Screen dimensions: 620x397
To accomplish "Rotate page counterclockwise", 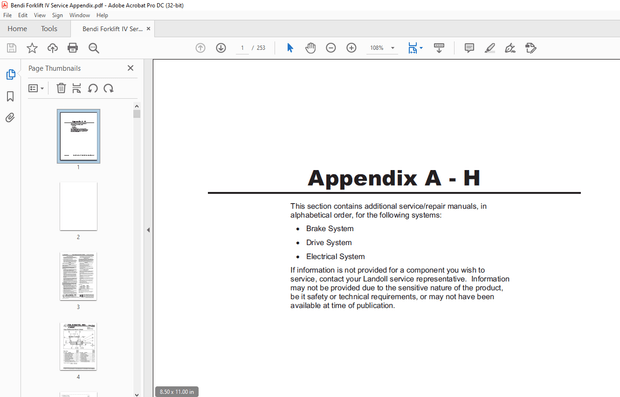I will [x=93, y=88].
